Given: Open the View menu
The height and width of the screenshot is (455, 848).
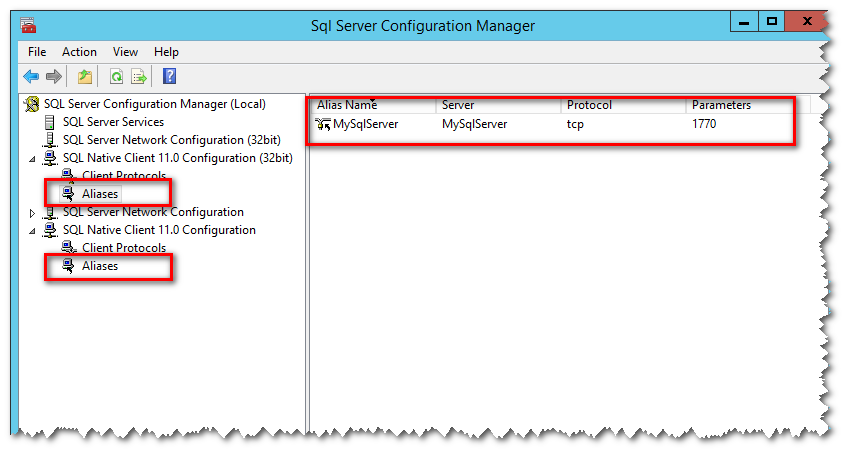Looking at the screenshot, I should pyautogui.click(x=125, y=52).
